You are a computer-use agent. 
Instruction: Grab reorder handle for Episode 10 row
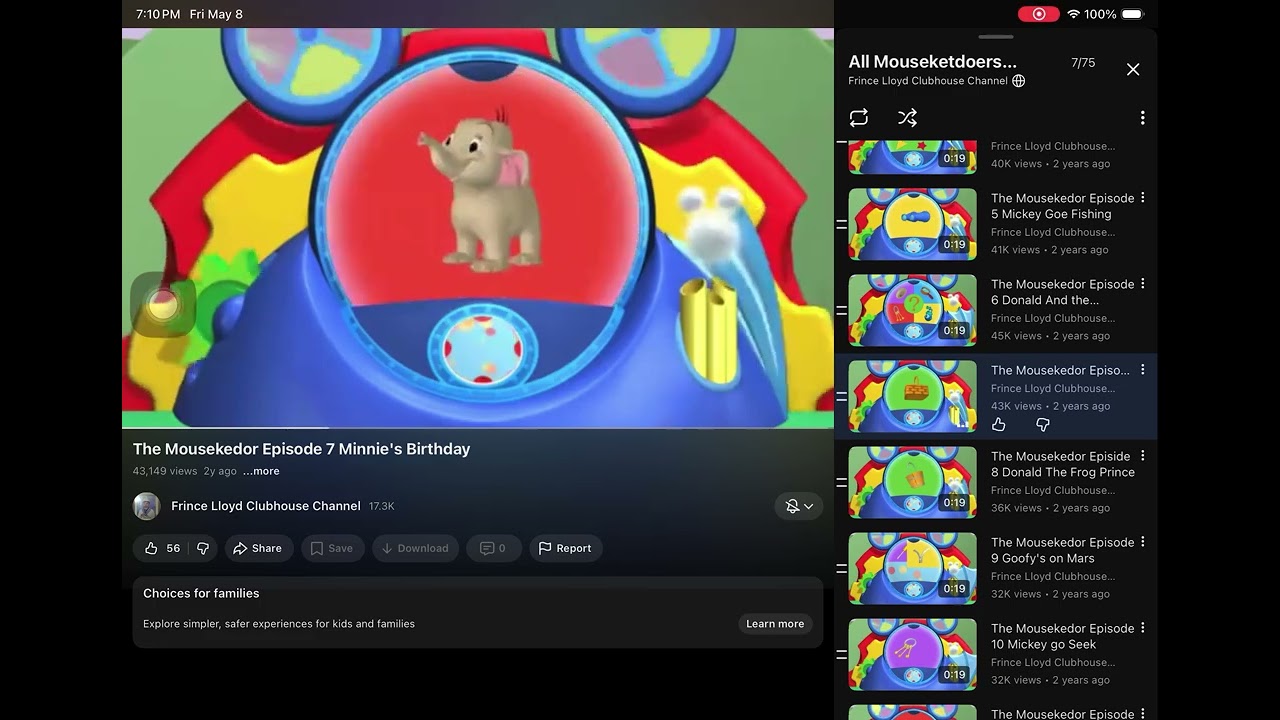(841, 654)
